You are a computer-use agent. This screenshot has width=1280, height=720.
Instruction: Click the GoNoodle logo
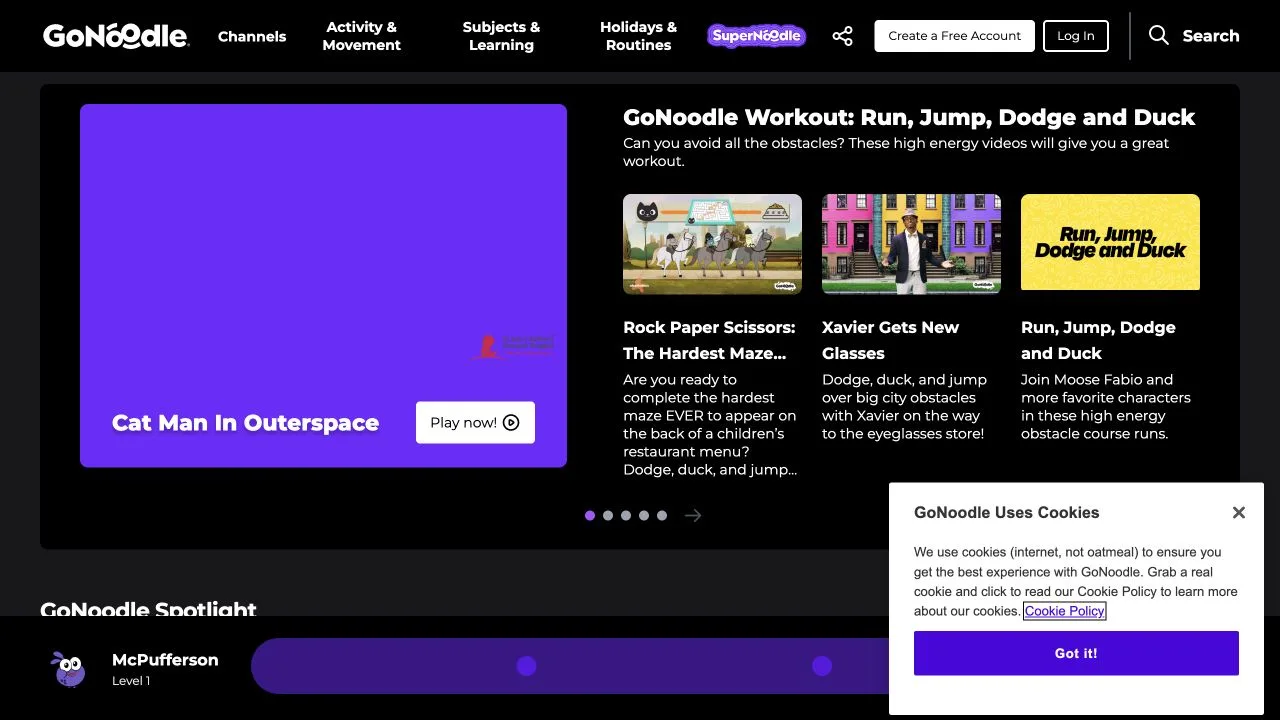116,36
